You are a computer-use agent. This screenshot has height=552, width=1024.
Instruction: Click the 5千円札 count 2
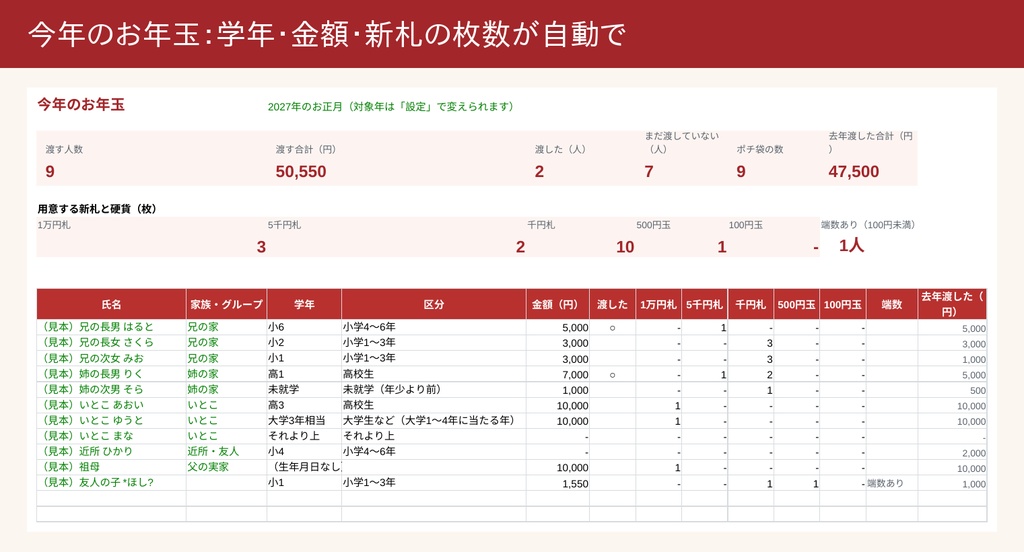tap(520, 247)
